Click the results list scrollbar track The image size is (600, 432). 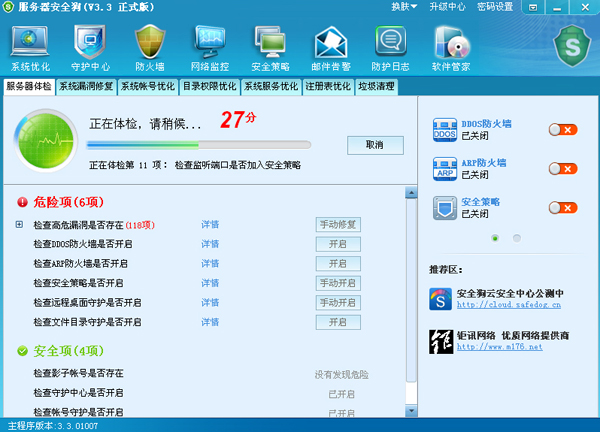click(x=411, y=302)
